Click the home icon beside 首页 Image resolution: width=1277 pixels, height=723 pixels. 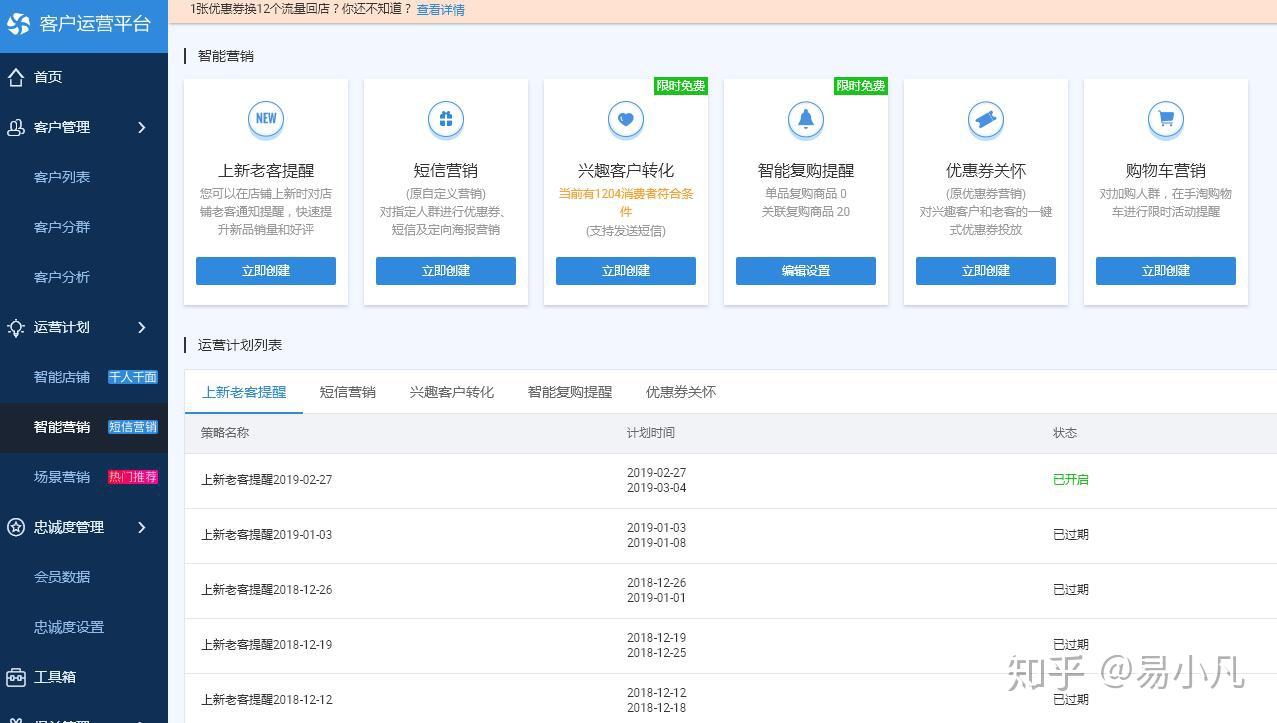pyautogui.click(x=16, y=77)
